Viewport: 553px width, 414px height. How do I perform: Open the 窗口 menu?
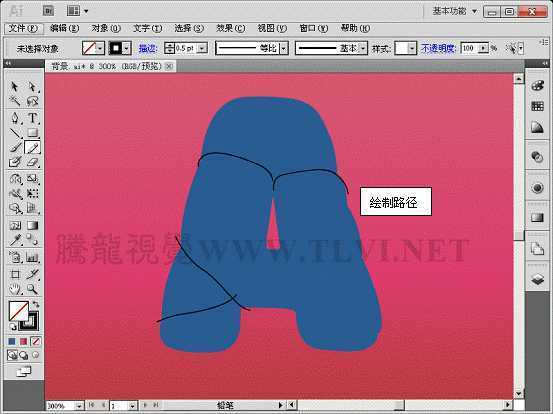click(x=314, y=28)
